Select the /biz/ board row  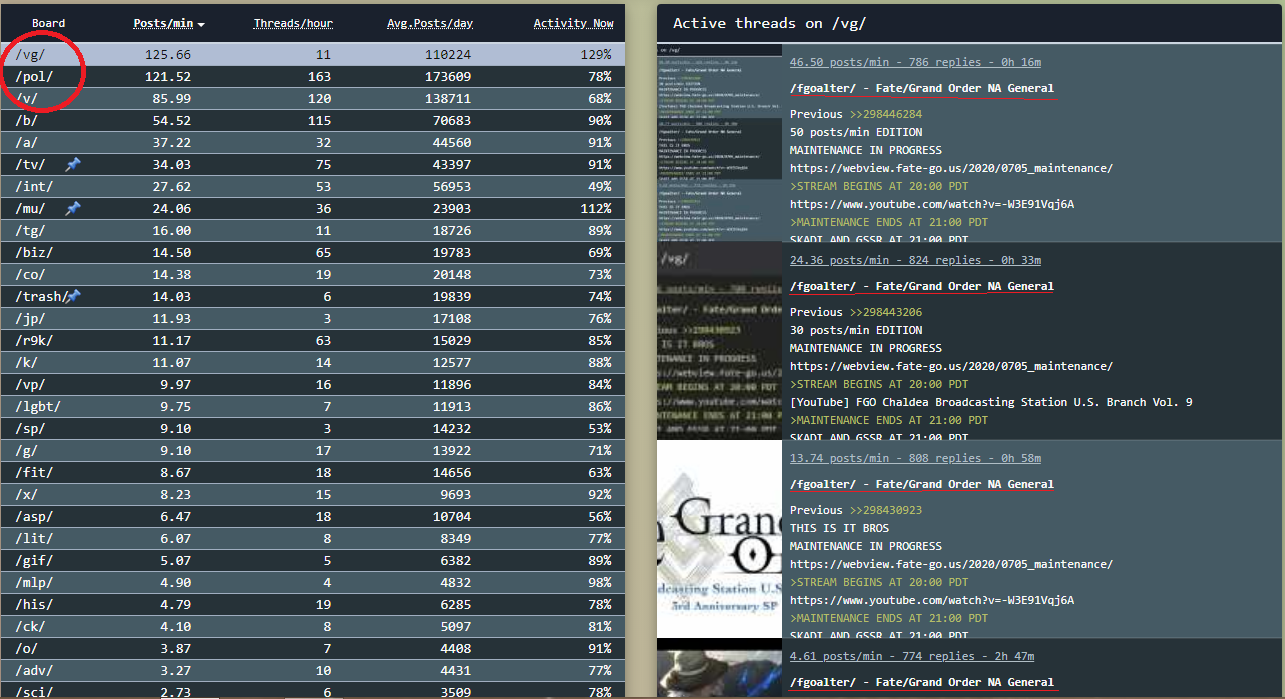click(x=314, y=252)
